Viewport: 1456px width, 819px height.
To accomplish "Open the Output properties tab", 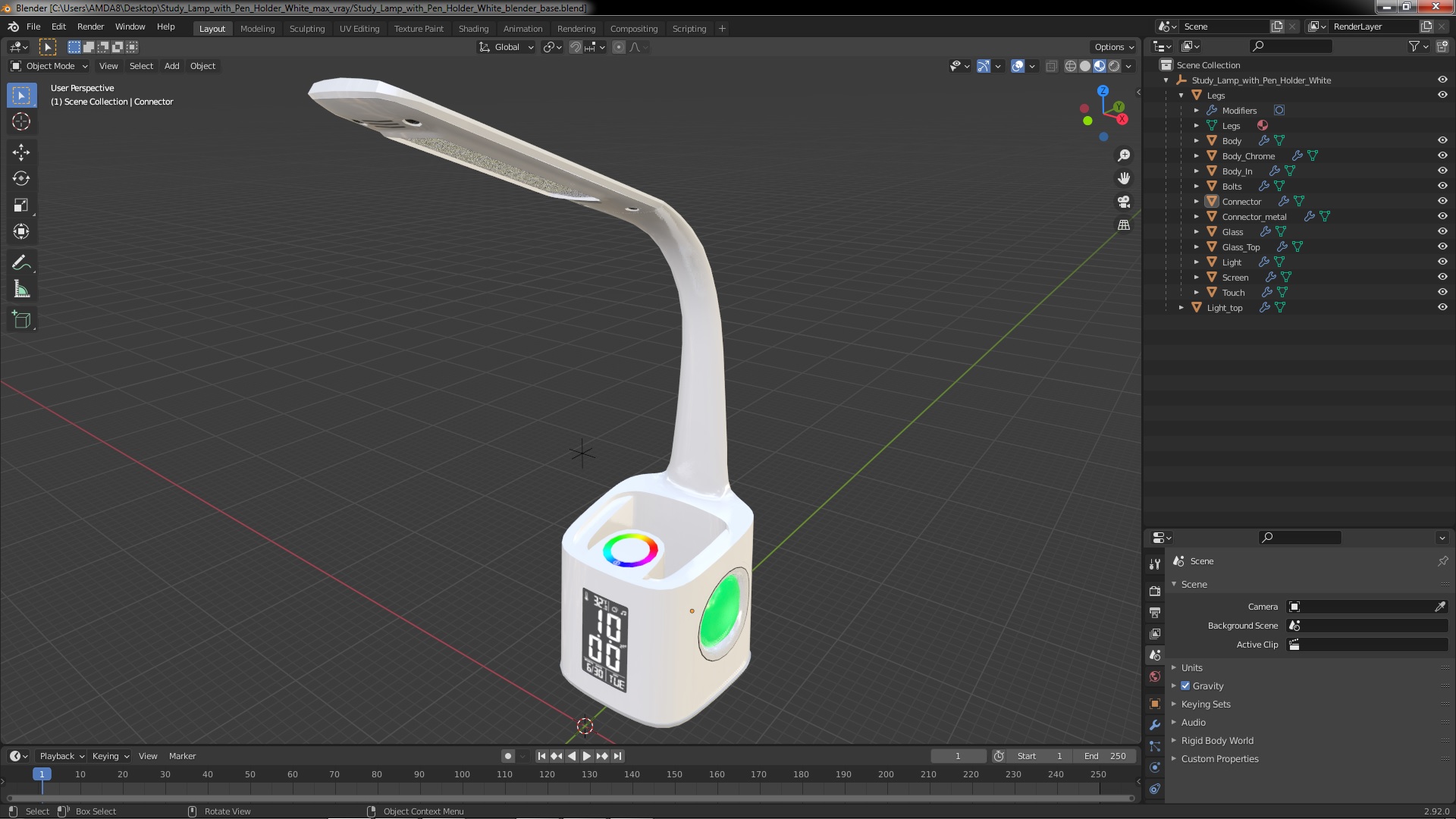I will [x=1155, y=612].
